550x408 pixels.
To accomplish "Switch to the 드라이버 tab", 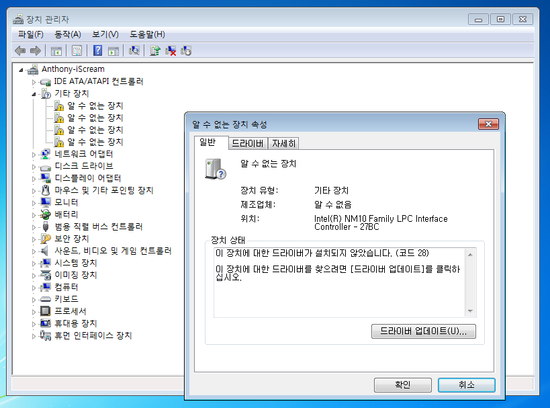I will tap(248, 143).
